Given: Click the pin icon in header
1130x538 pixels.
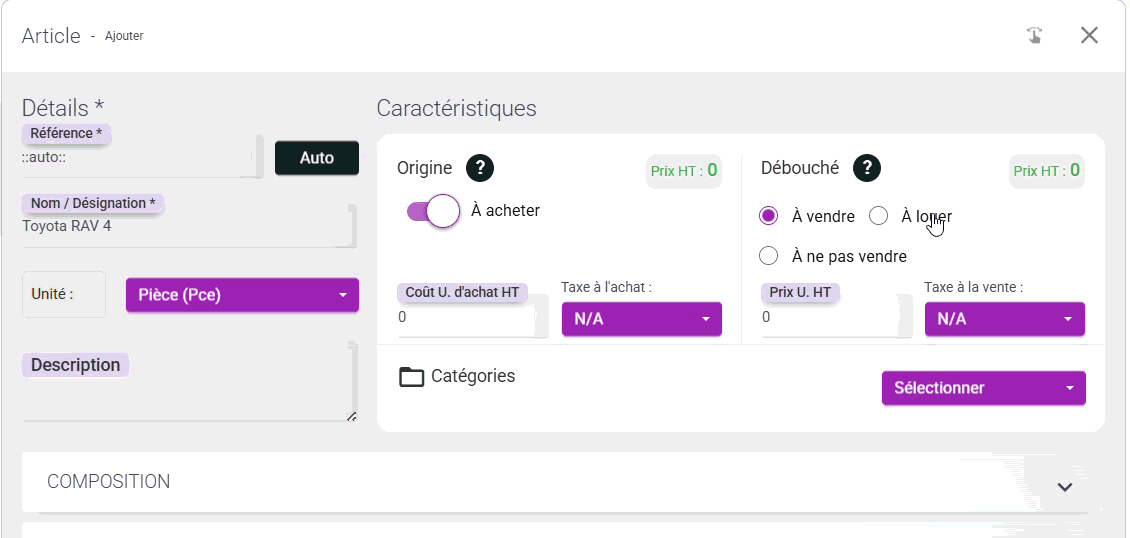Looking at the screenshot, I should (1035, 36).
